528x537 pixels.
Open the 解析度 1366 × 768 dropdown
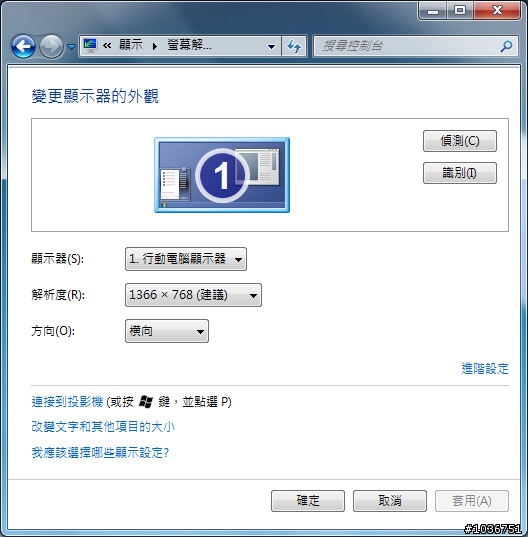pos(193,295)
